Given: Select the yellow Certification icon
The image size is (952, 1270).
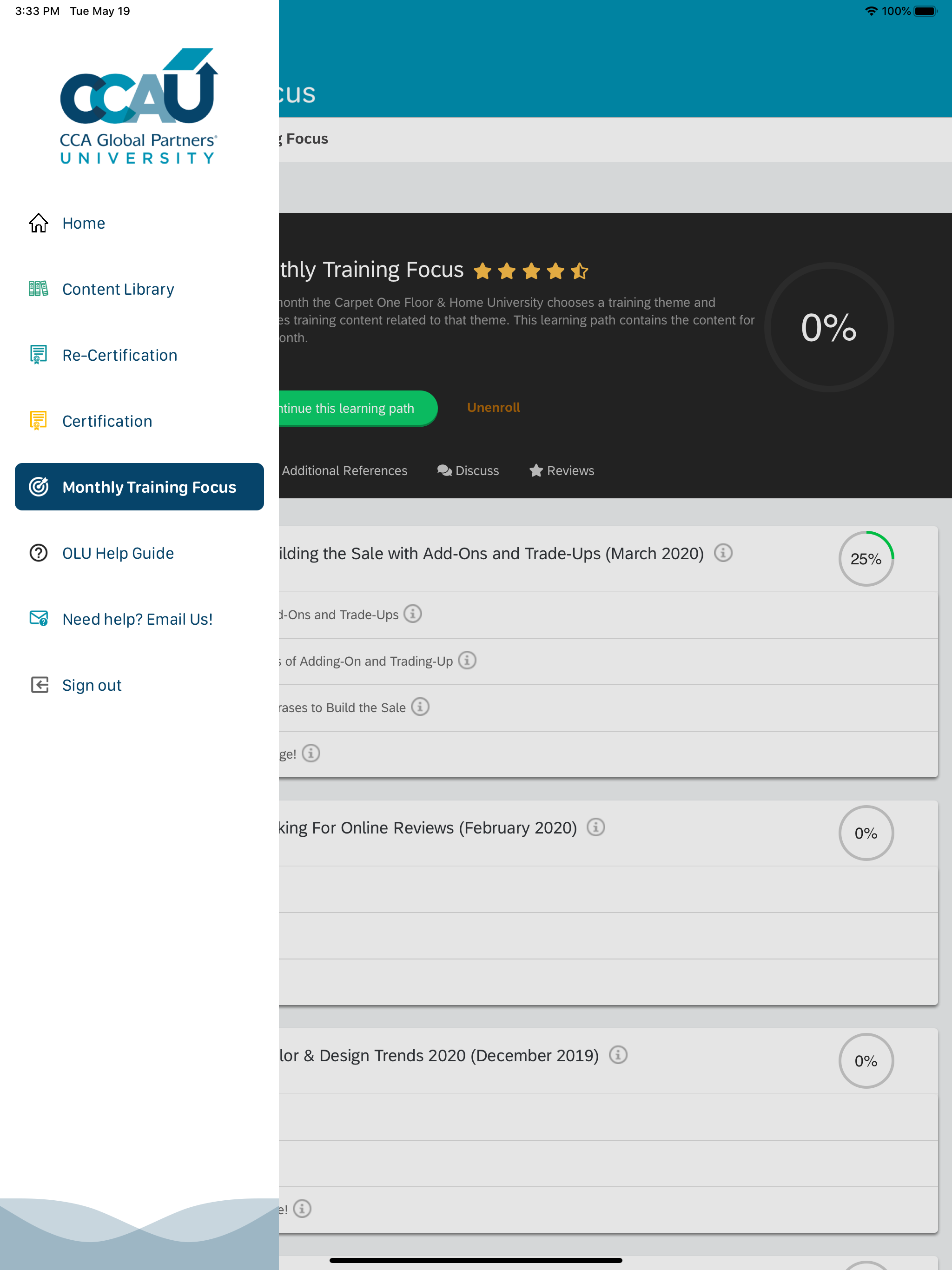Looking at the screenshot, I should tap(39, 421).
